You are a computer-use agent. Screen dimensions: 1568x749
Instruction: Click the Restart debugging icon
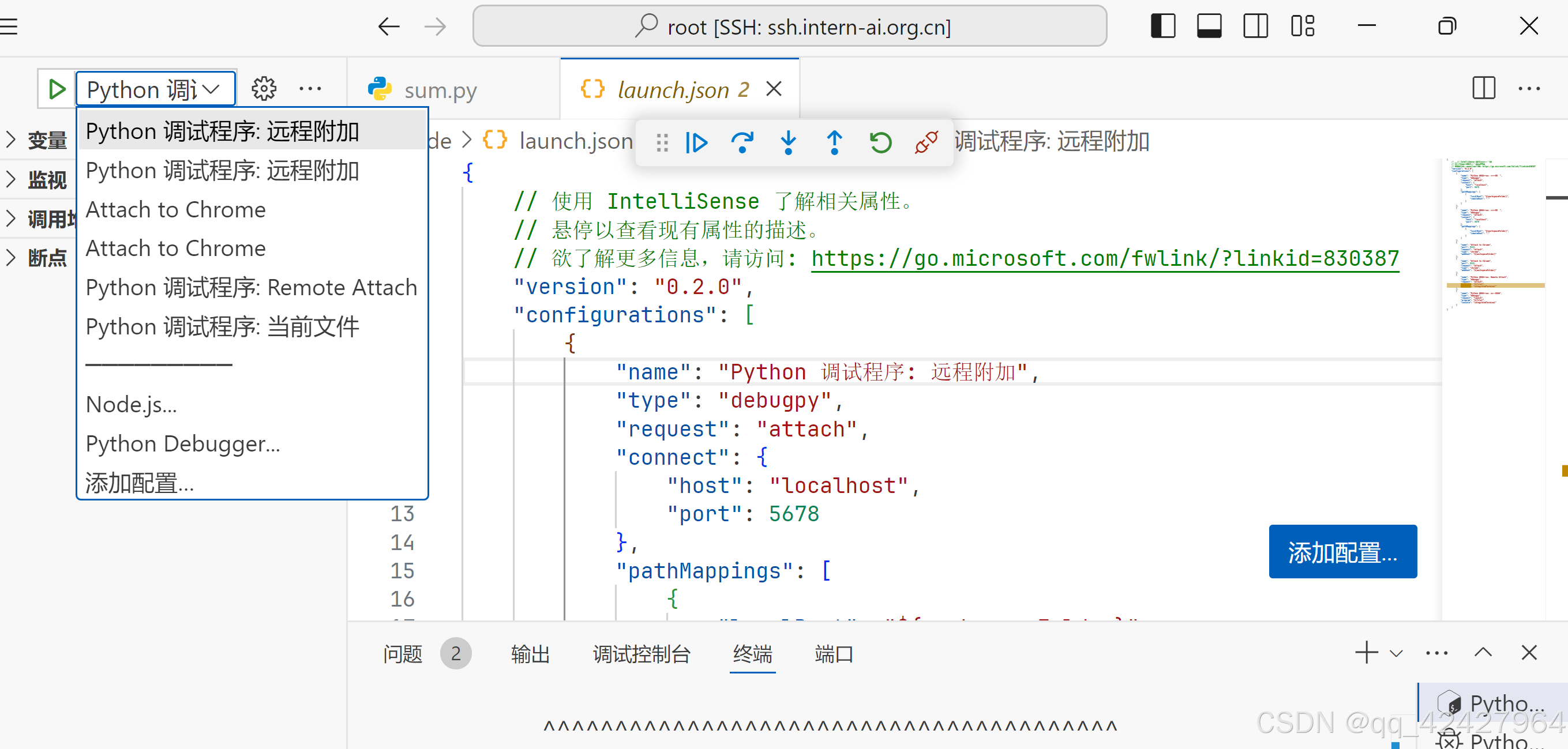click(880, 143)
